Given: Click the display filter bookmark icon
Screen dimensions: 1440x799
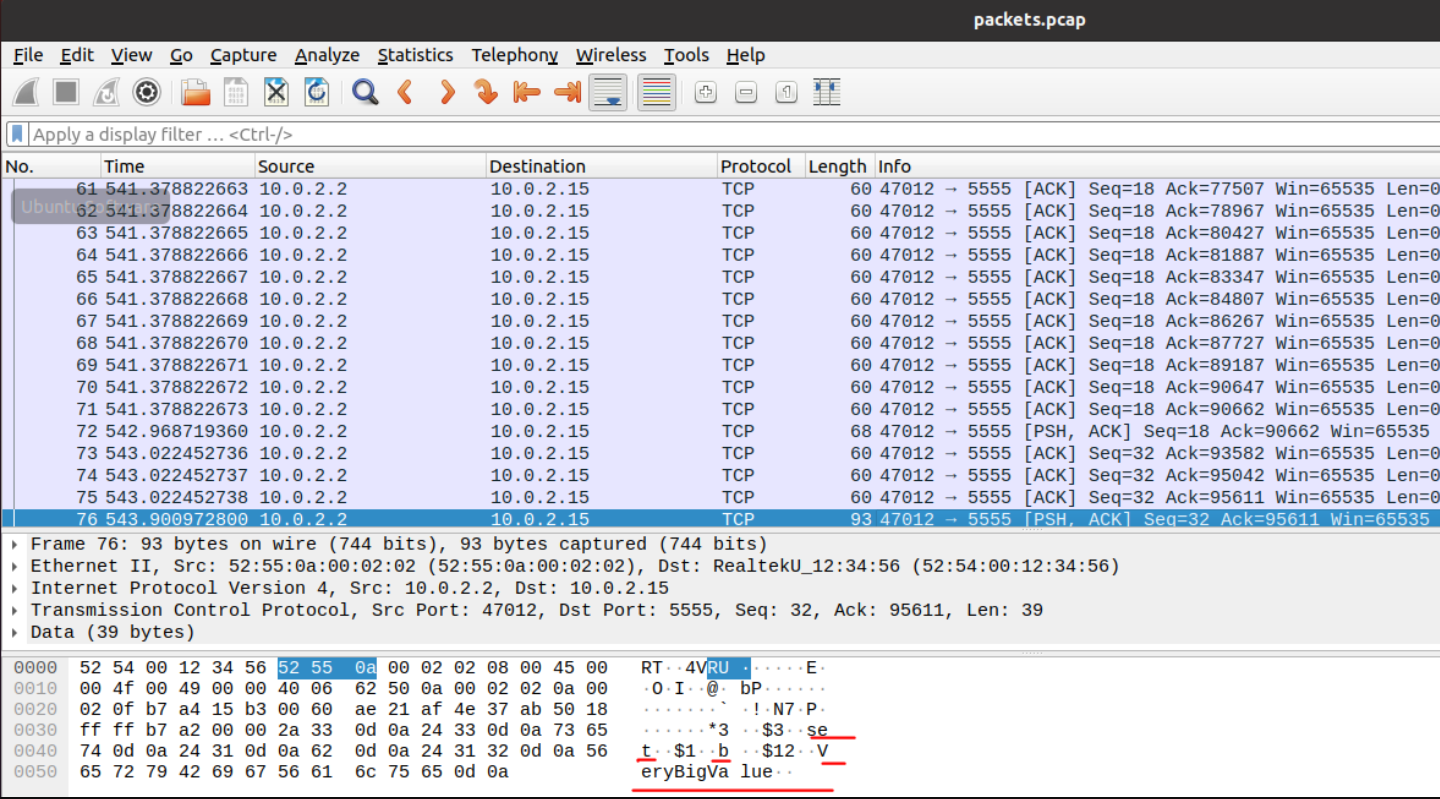Looking at the screenshot, I should pyautogui.click(x=17, y=134).
